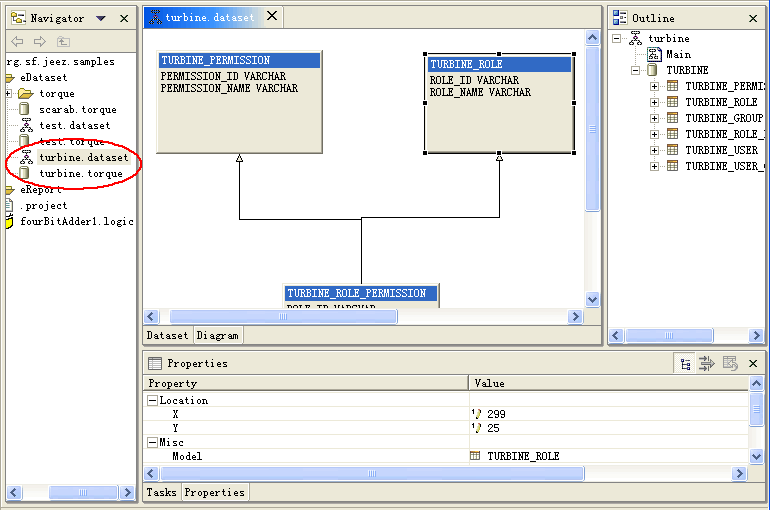Close the Outline panel

753,19
